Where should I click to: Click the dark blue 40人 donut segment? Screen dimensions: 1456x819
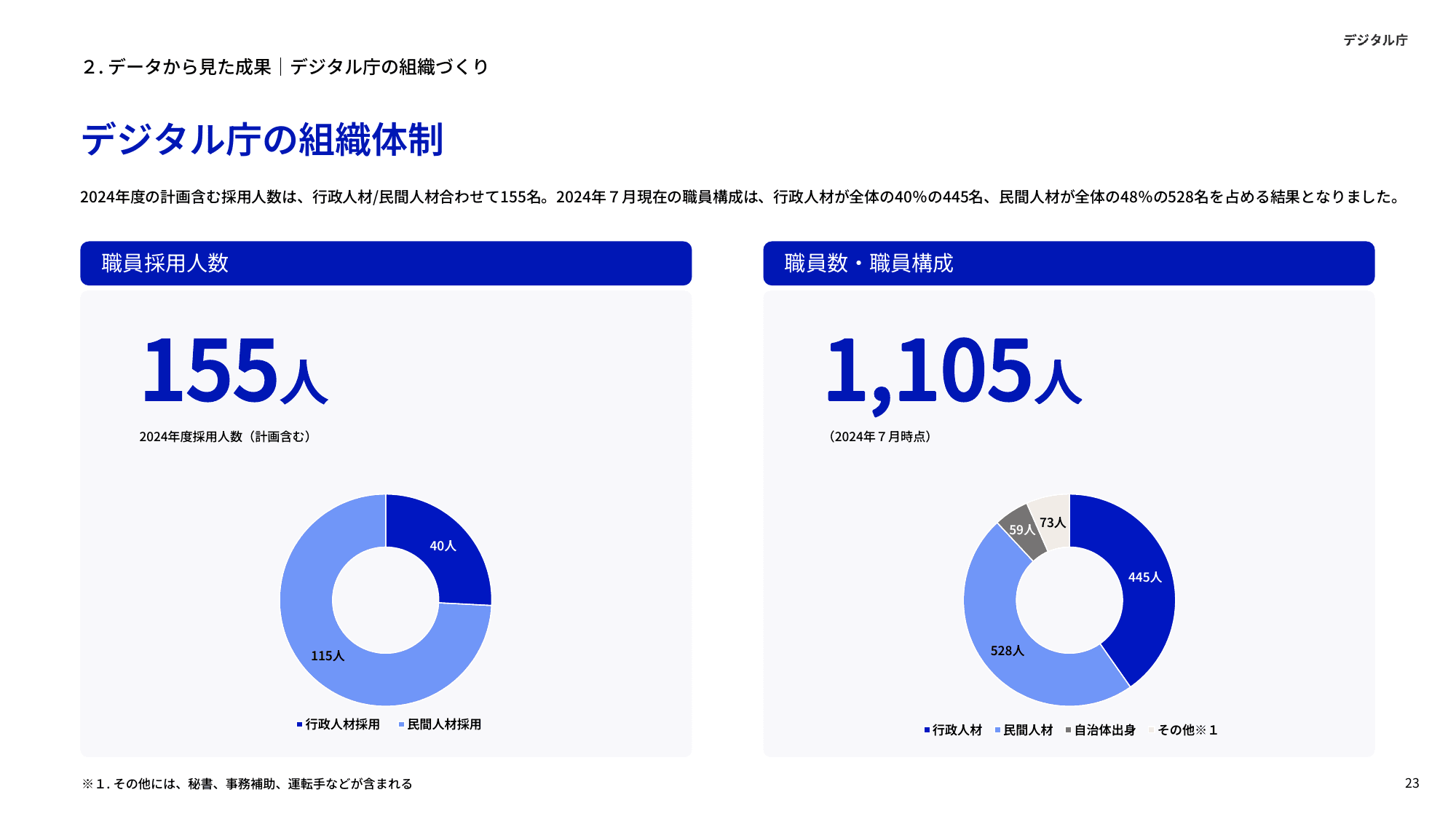tap(443, 546)
